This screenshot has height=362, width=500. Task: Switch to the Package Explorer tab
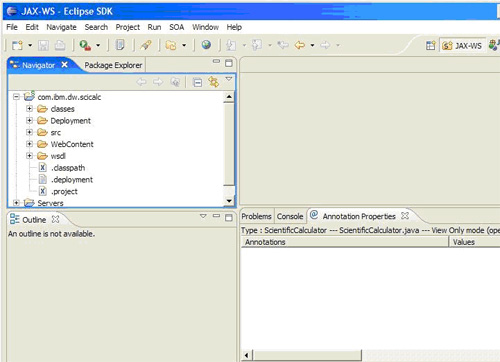pyautogui.click(x=113, y=65)
